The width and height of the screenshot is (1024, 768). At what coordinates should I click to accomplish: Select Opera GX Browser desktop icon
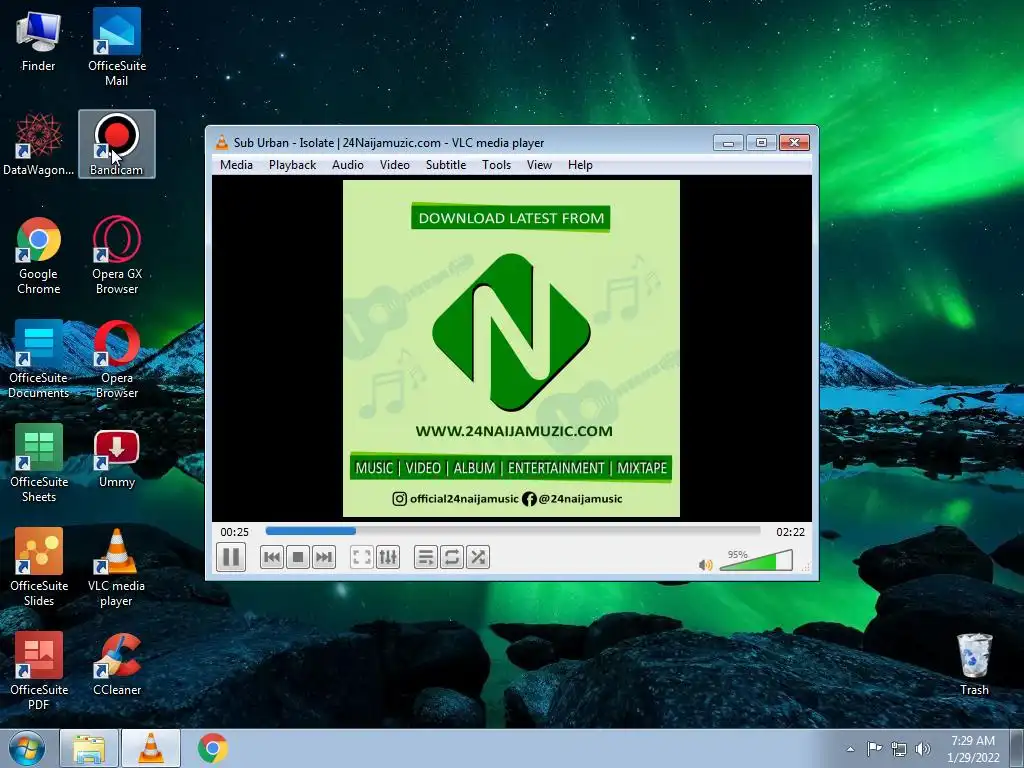pos(117,255)
